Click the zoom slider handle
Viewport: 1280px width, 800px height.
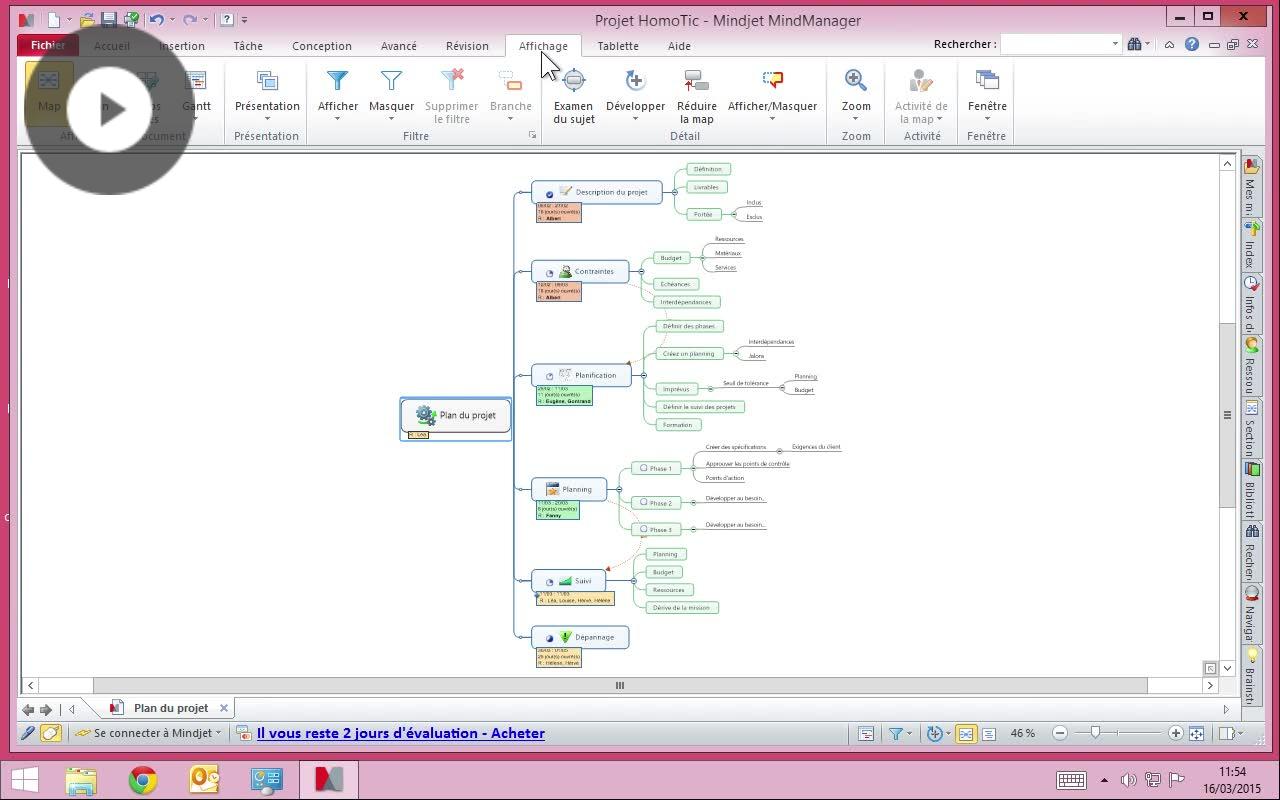pyautogui.click(x=1095, y=733)
